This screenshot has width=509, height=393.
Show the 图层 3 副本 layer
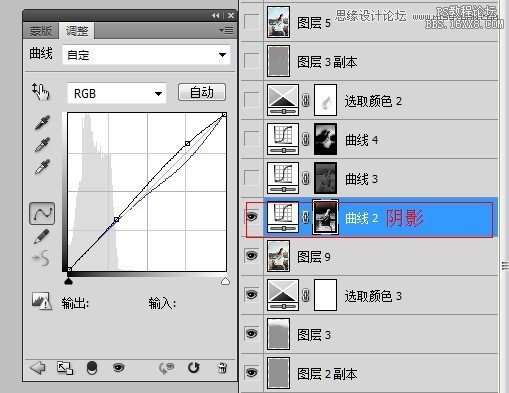[251, 61]
